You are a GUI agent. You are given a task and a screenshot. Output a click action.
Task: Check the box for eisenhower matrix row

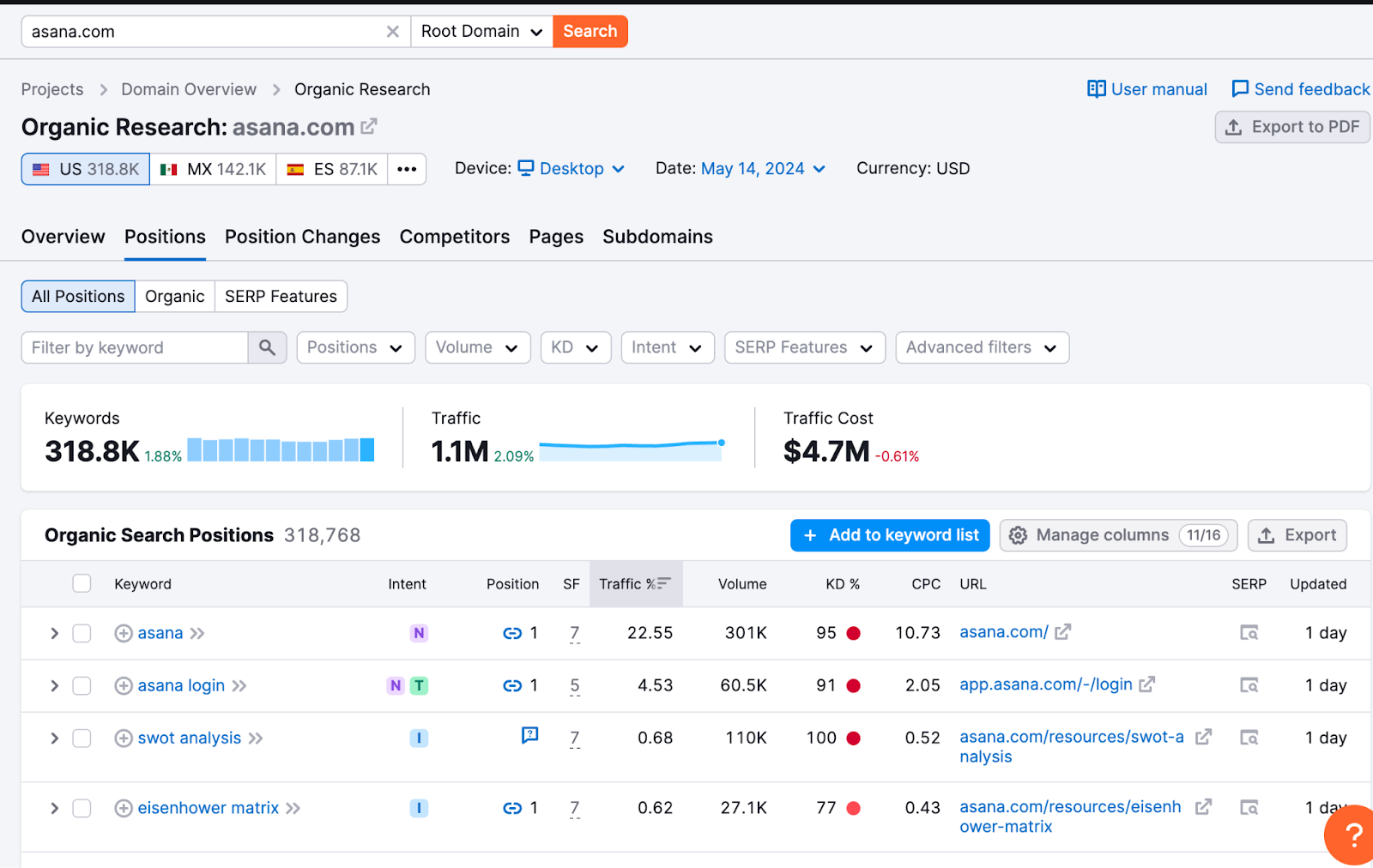click(x=82, y=808)
